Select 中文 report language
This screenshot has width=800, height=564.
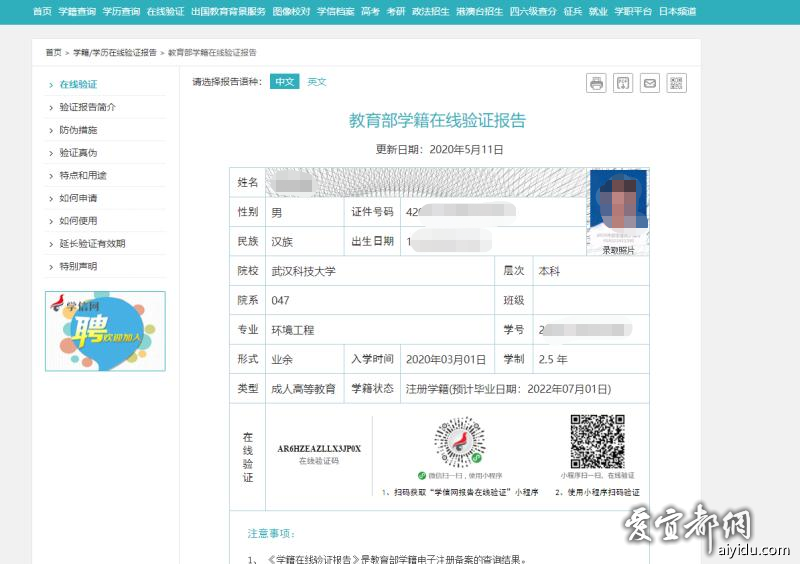[x=285, y=82]
